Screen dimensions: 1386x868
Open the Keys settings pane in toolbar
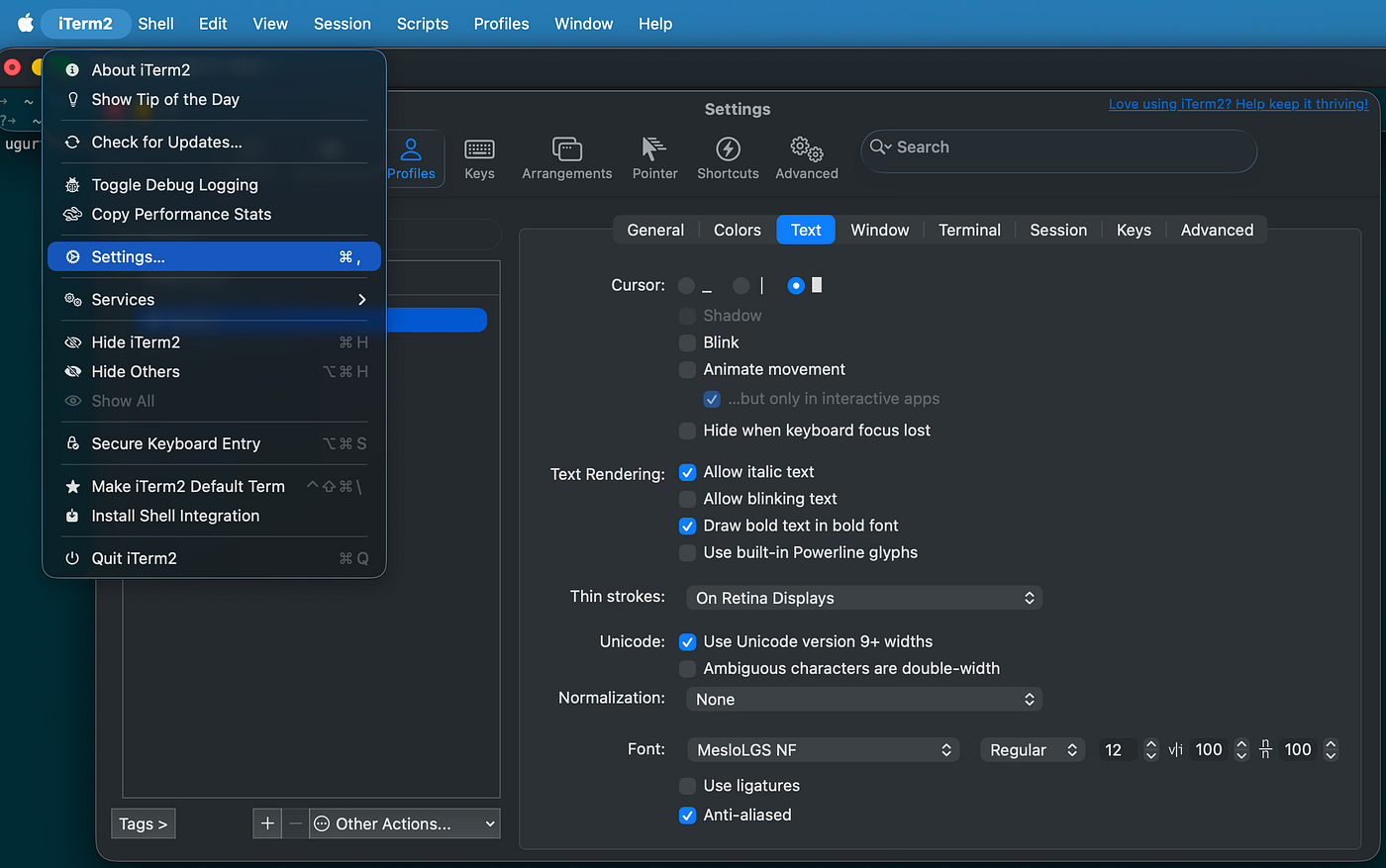(479, 158)
